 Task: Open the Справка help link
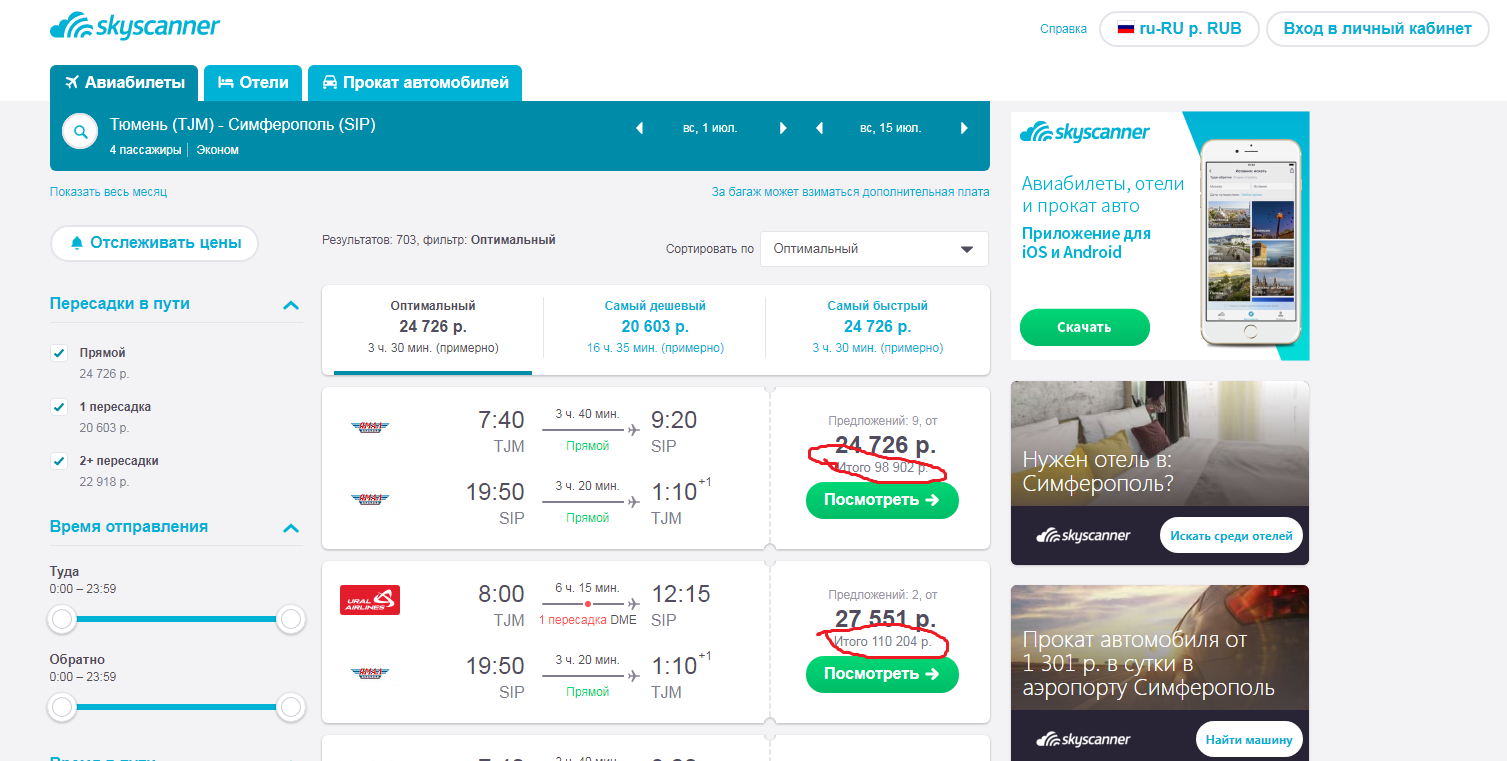(1063, 29)
